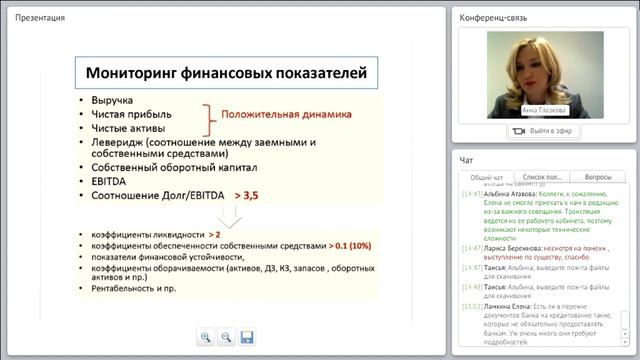Open the "Общий чат" tab
The width and height of the screenshot is (640, 360).
point(486,178)
